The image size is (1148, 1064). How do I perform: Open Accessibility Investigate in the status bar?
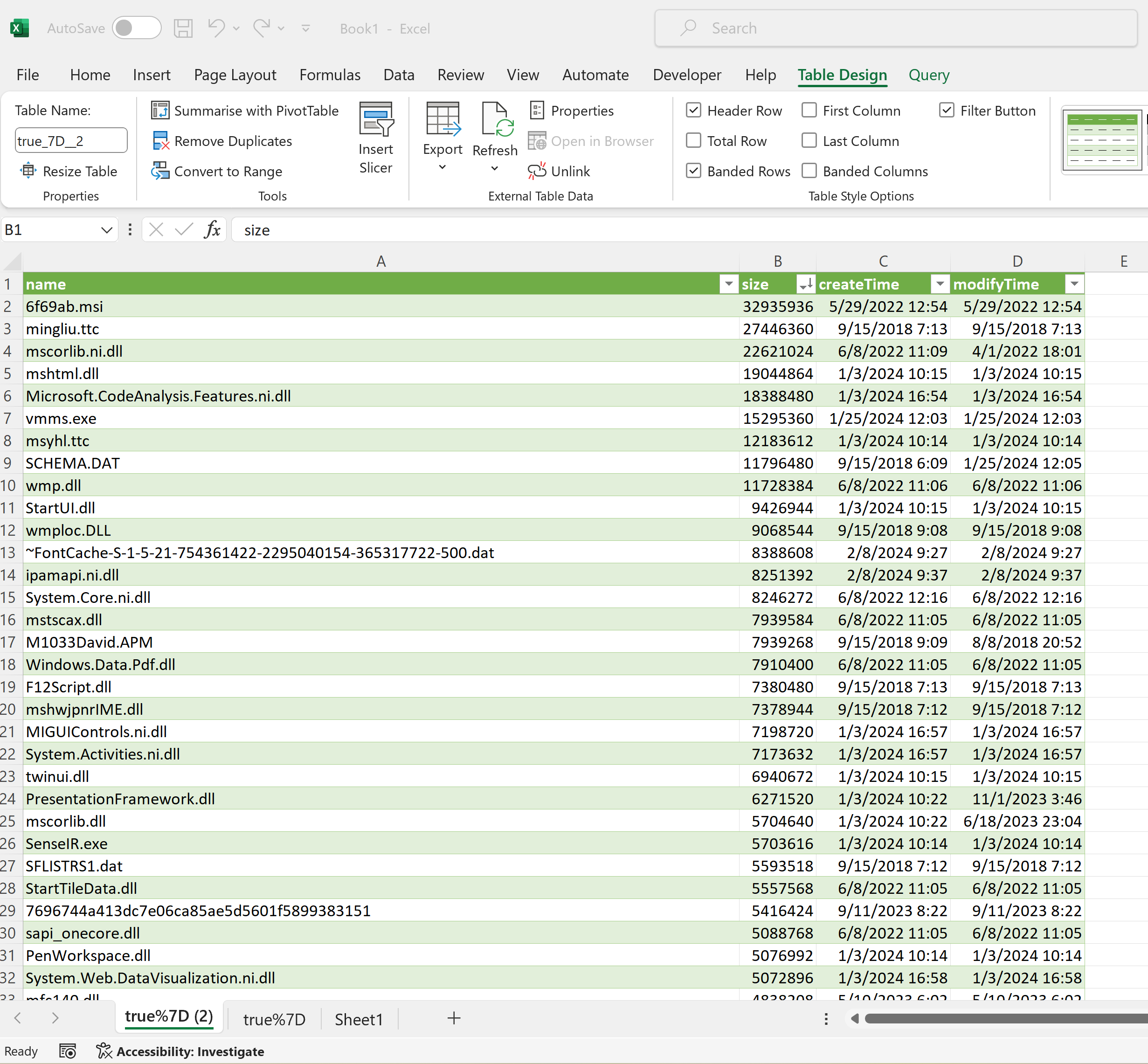(180, 1051)
